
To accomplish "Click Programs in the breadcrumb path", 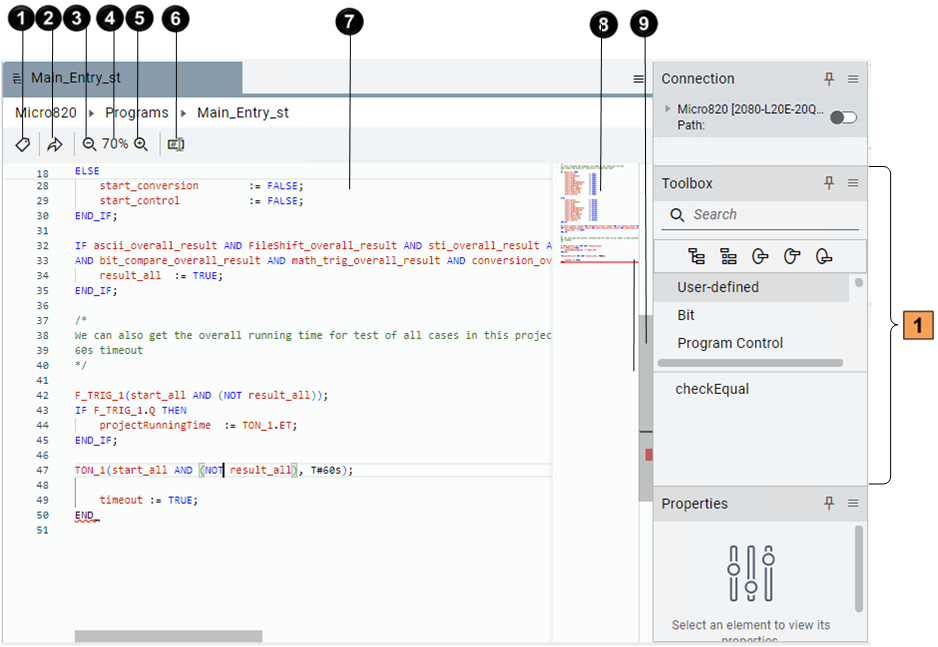I will (x=137, y=112).
